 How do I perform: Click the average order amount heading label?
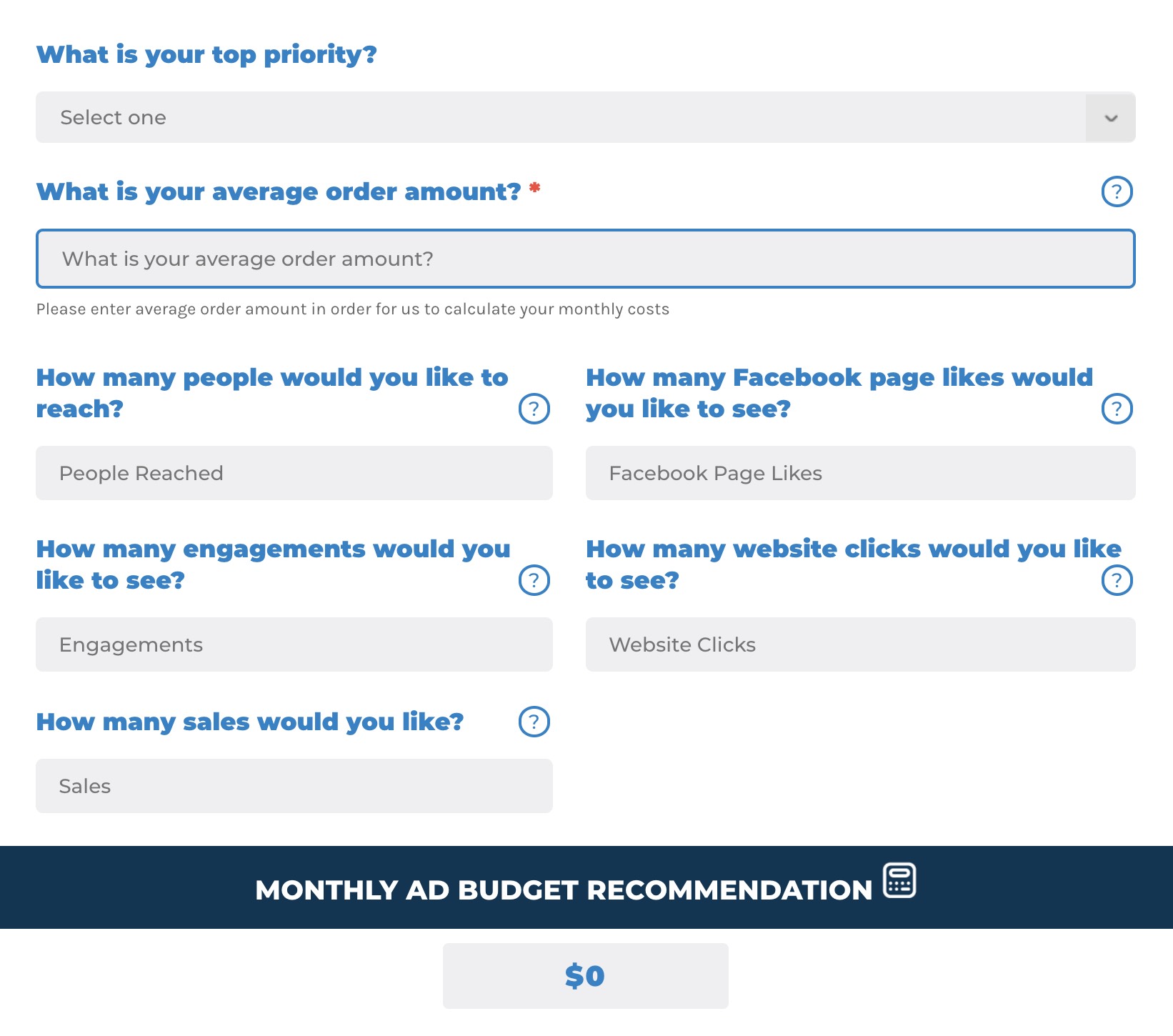[279, 192]
